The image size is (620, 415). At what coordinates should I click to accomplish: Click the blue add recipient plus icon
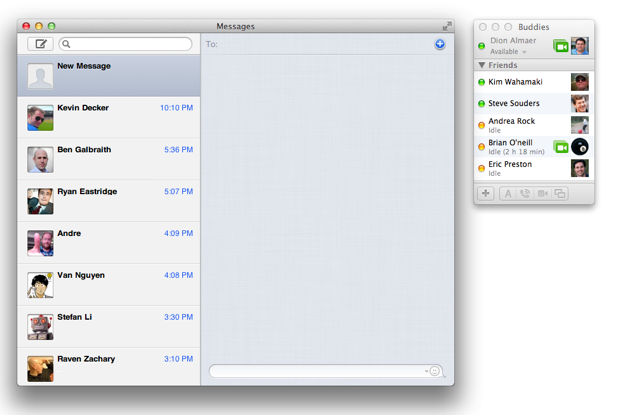440,44
